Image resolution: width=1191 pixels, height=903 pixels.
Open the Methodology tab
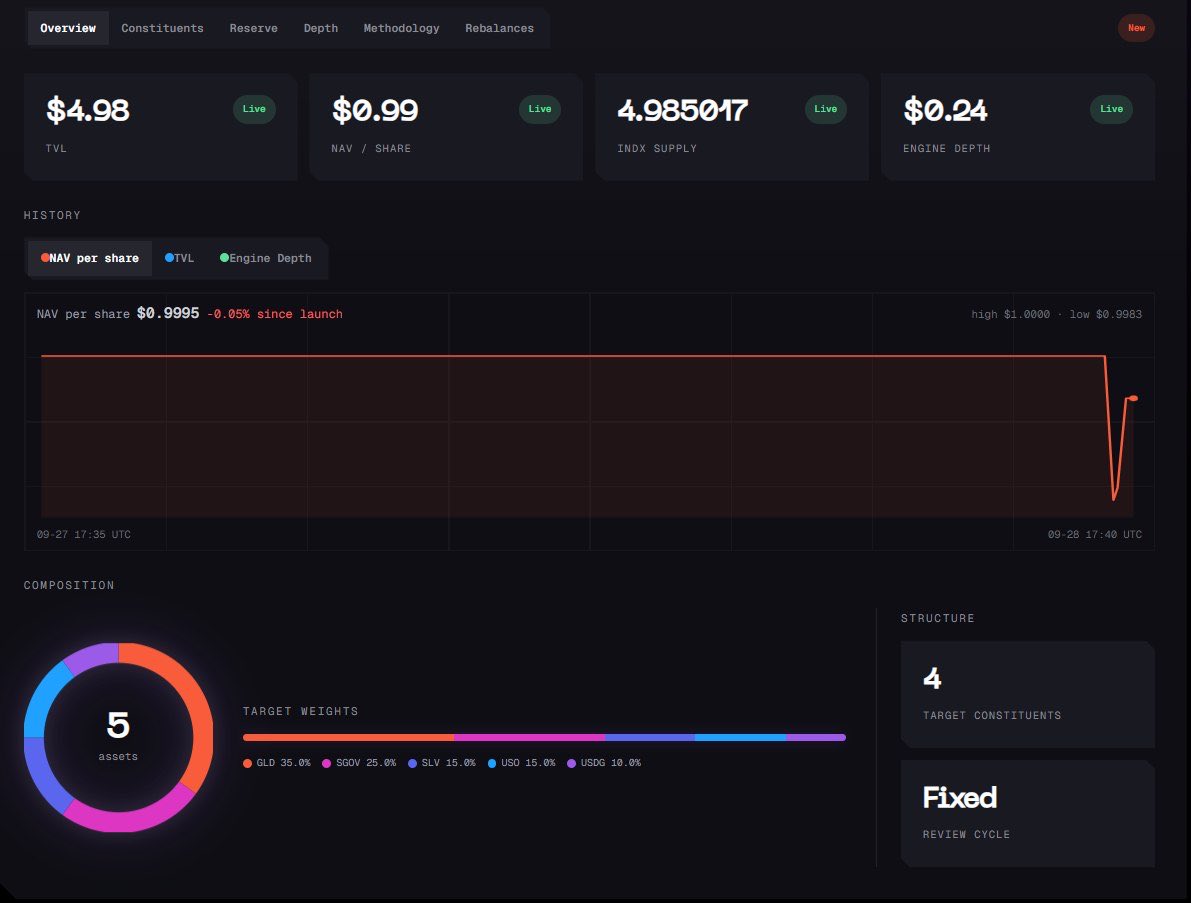pos(401,28)
